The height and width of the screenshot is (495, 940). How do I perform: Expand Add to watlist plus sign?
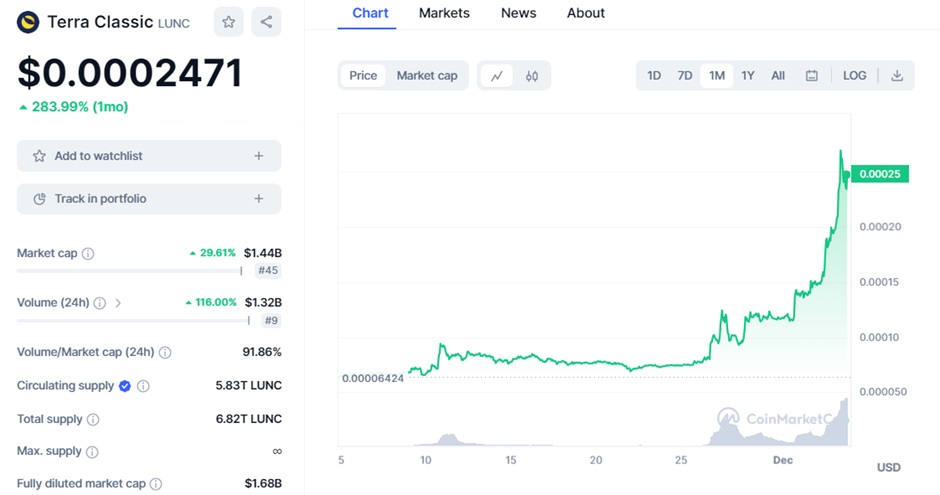click(x=259, y=156)
